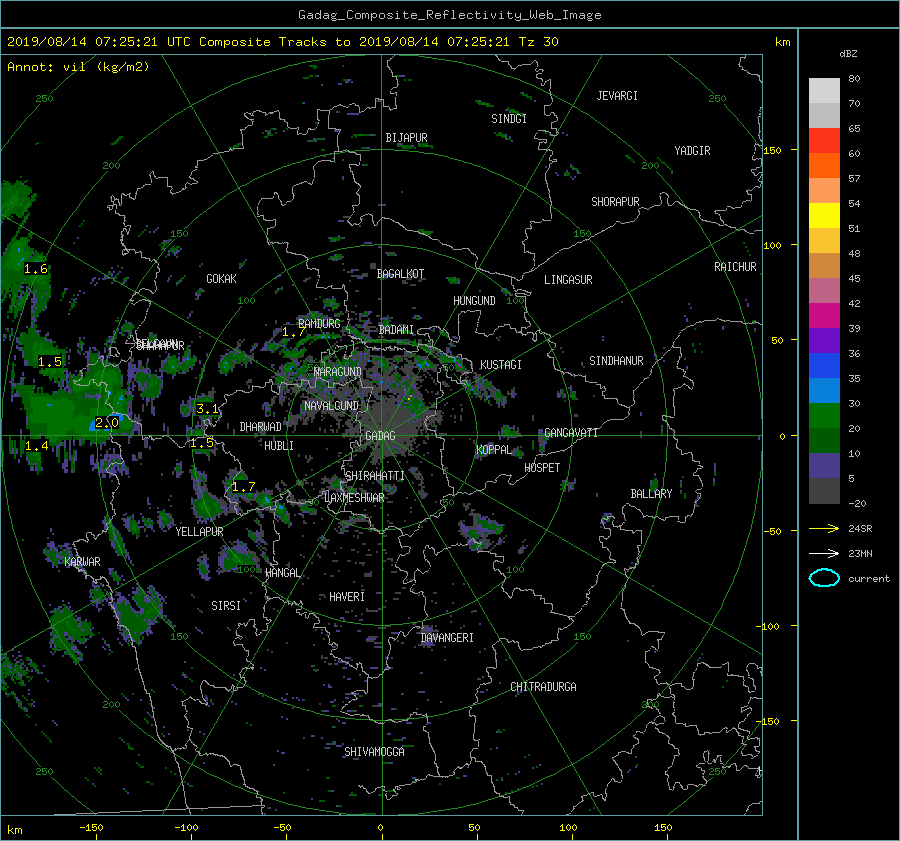The image size is (900, 841).
Task: Click the 1.6 VIL storm annotation
Action: coord(36,269)
